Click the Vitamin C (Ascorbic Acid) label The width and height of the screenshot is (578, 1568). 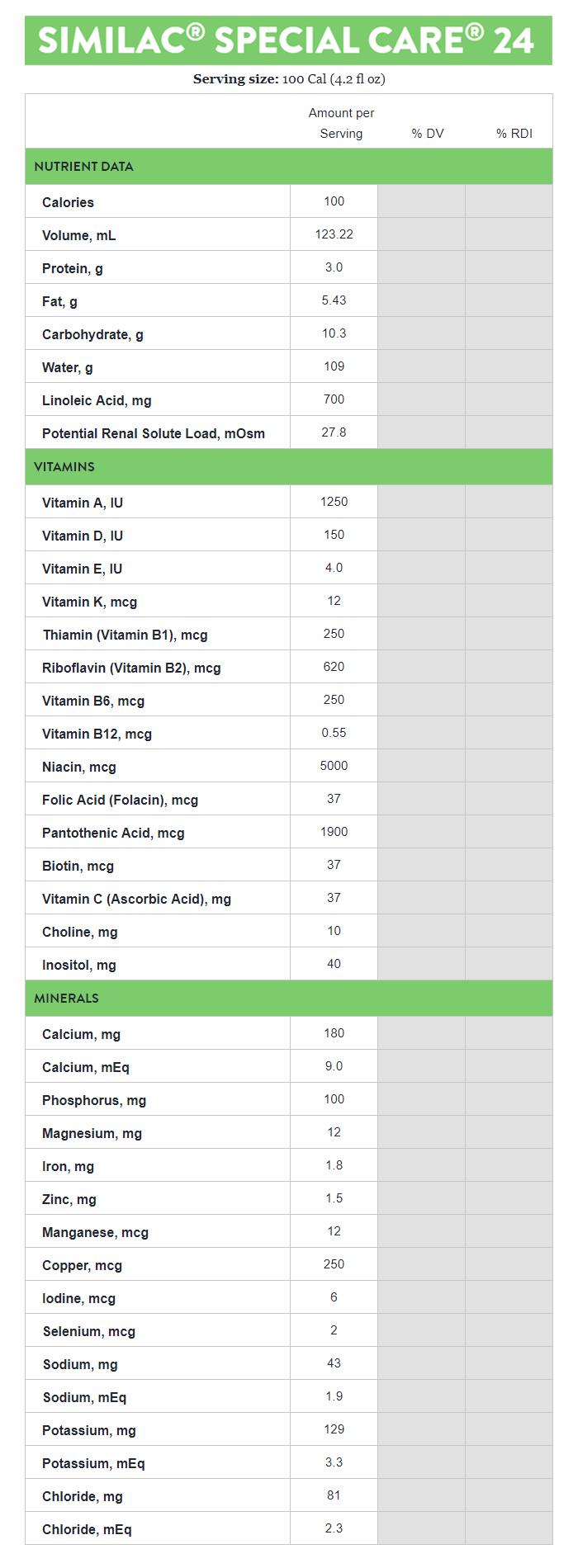coord(136,899)
